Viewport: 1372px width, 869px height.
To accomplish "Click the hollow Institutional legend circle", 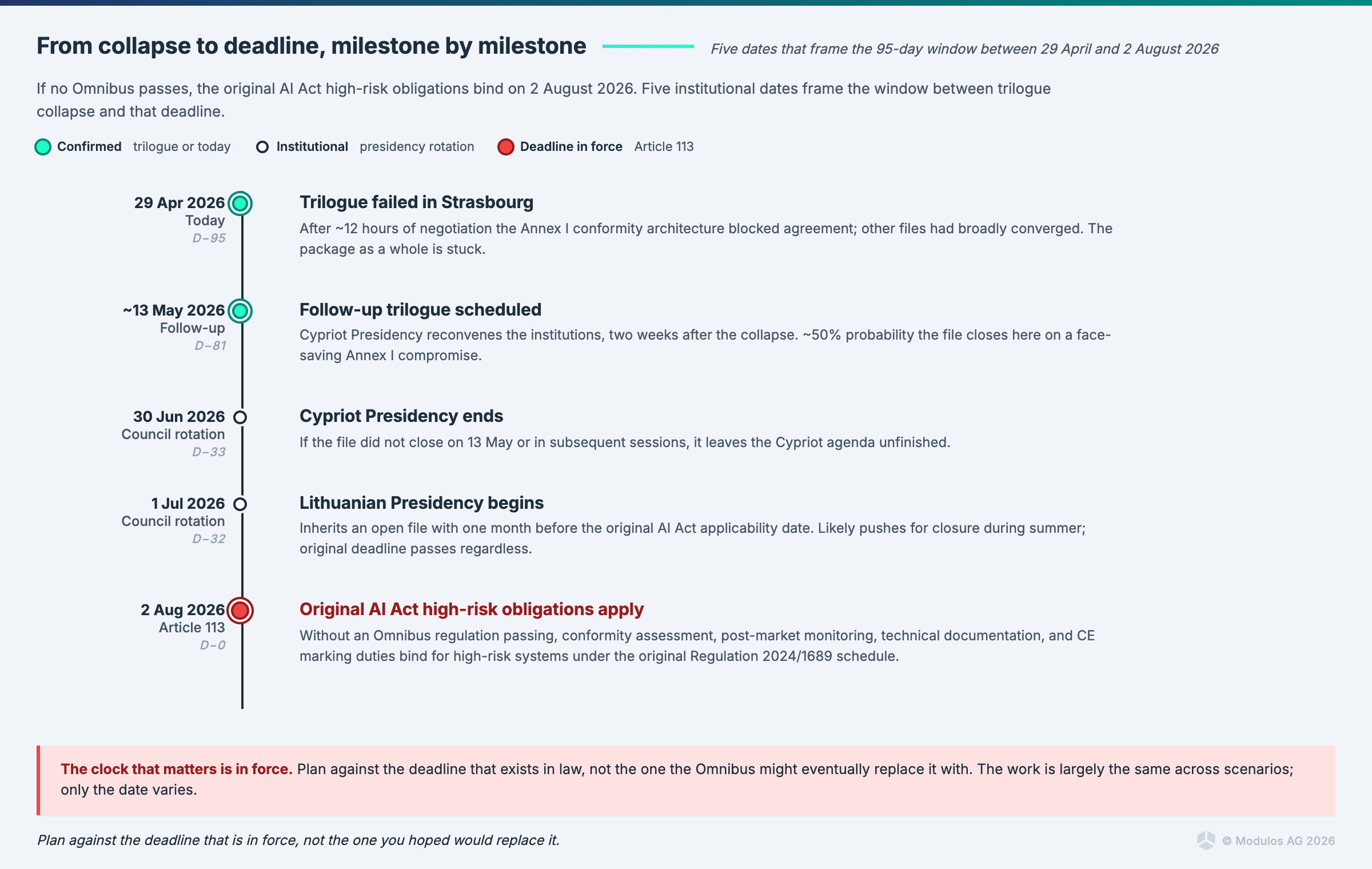I will click(262, 147).
